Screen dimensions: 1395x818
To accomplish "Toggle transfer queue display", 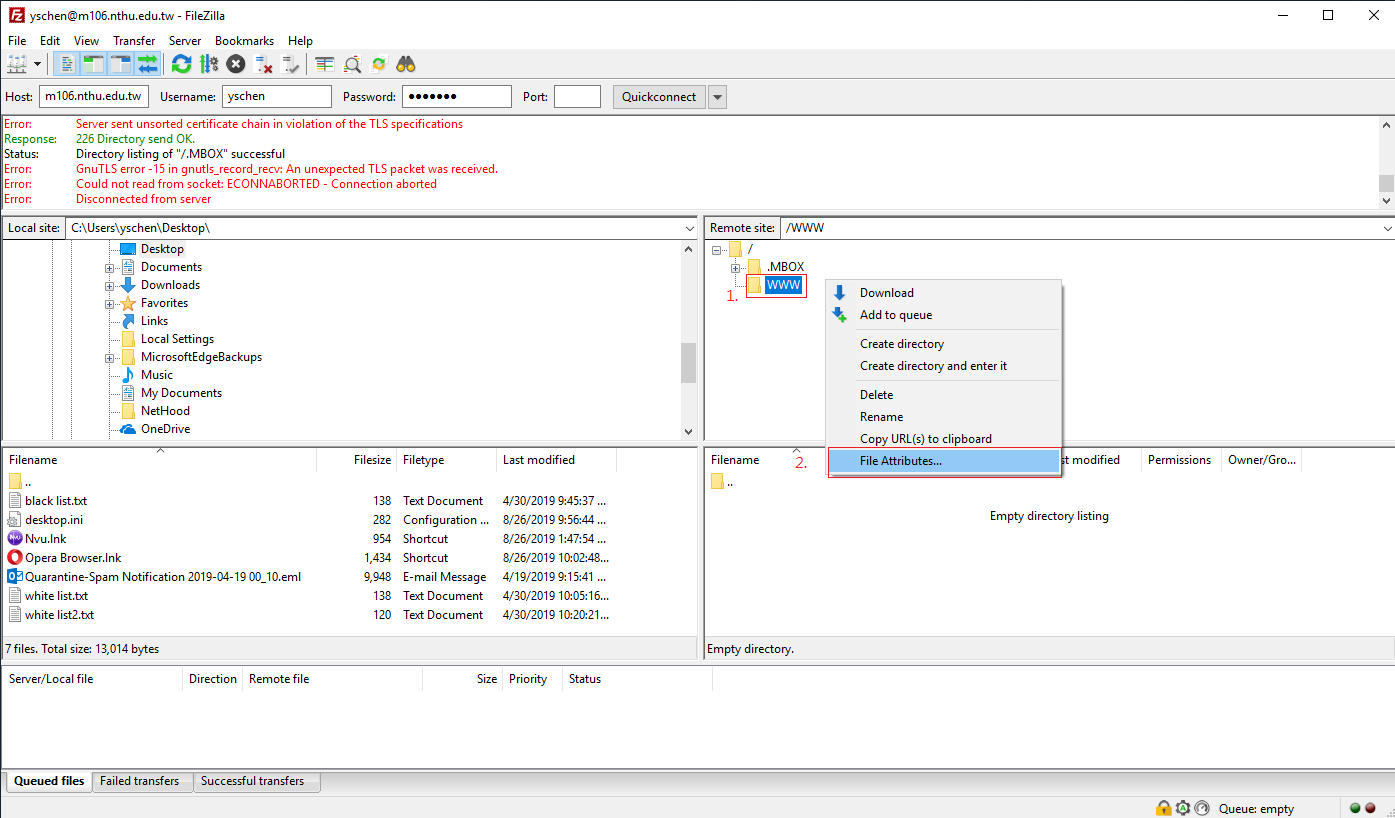I will tap(148, 64).
